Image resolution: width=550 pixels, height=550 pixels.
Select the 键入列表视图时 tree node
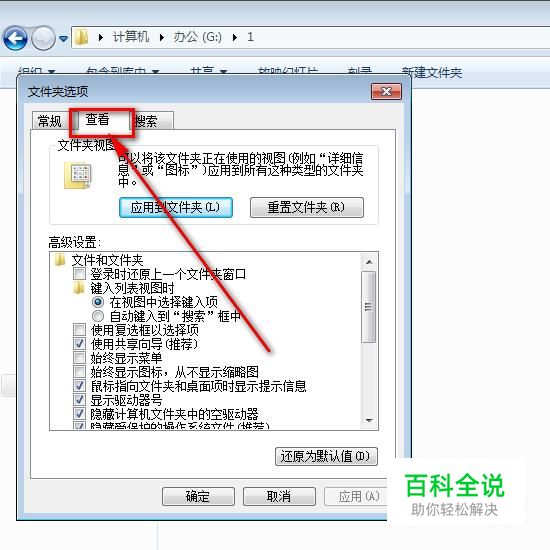[132, 288]
